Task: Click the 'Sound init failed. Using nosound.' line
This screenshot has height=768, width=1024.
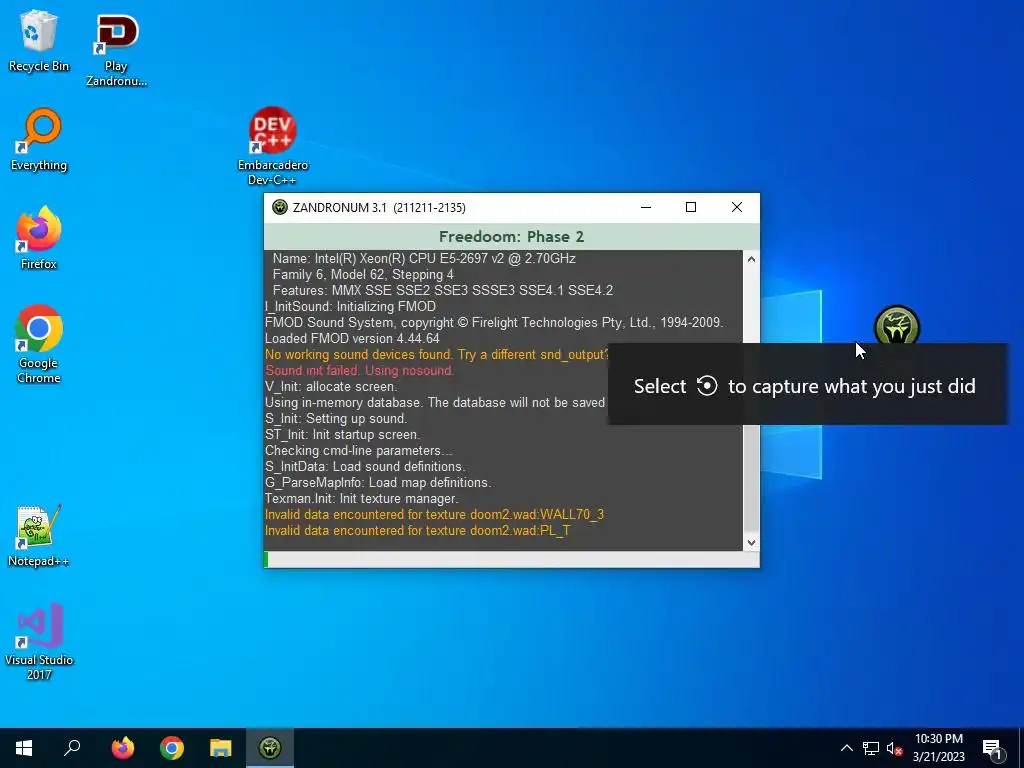Action: tap(360, 370)
